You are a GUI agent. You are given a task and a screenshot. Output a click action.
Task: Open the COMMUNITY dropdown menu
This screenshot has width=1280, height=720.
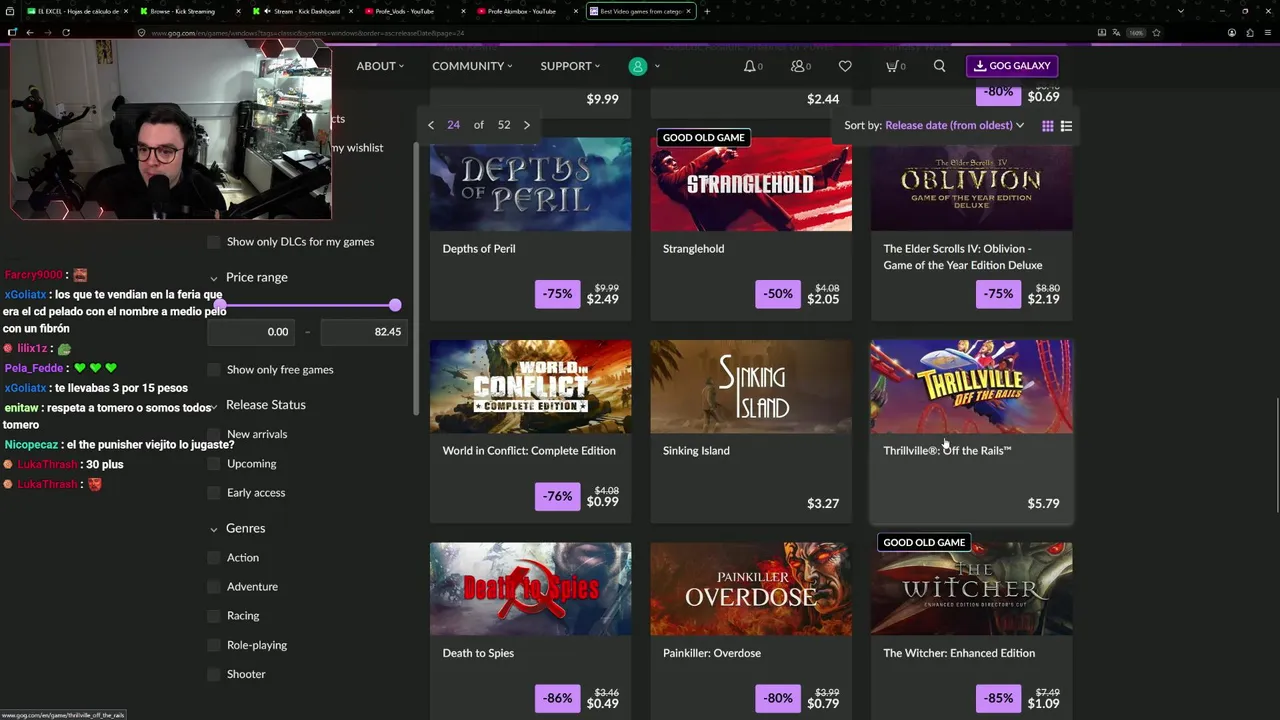click(472, 66)
